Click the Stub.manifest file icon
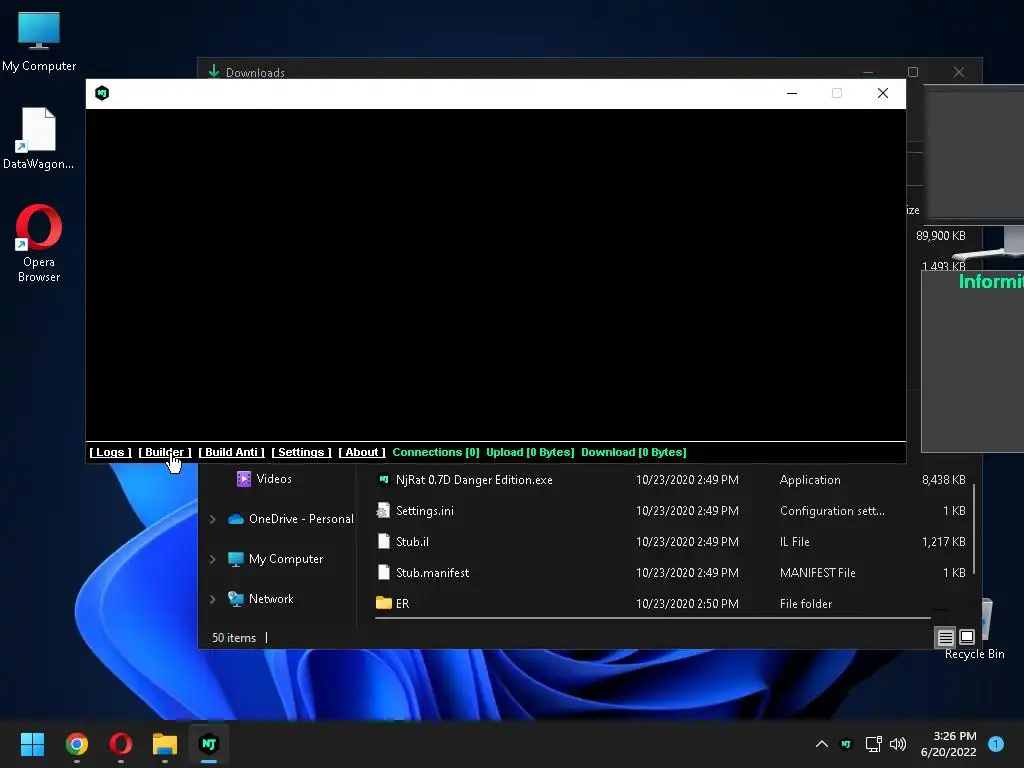This screenshot has height=768, width=1024. 383,572
